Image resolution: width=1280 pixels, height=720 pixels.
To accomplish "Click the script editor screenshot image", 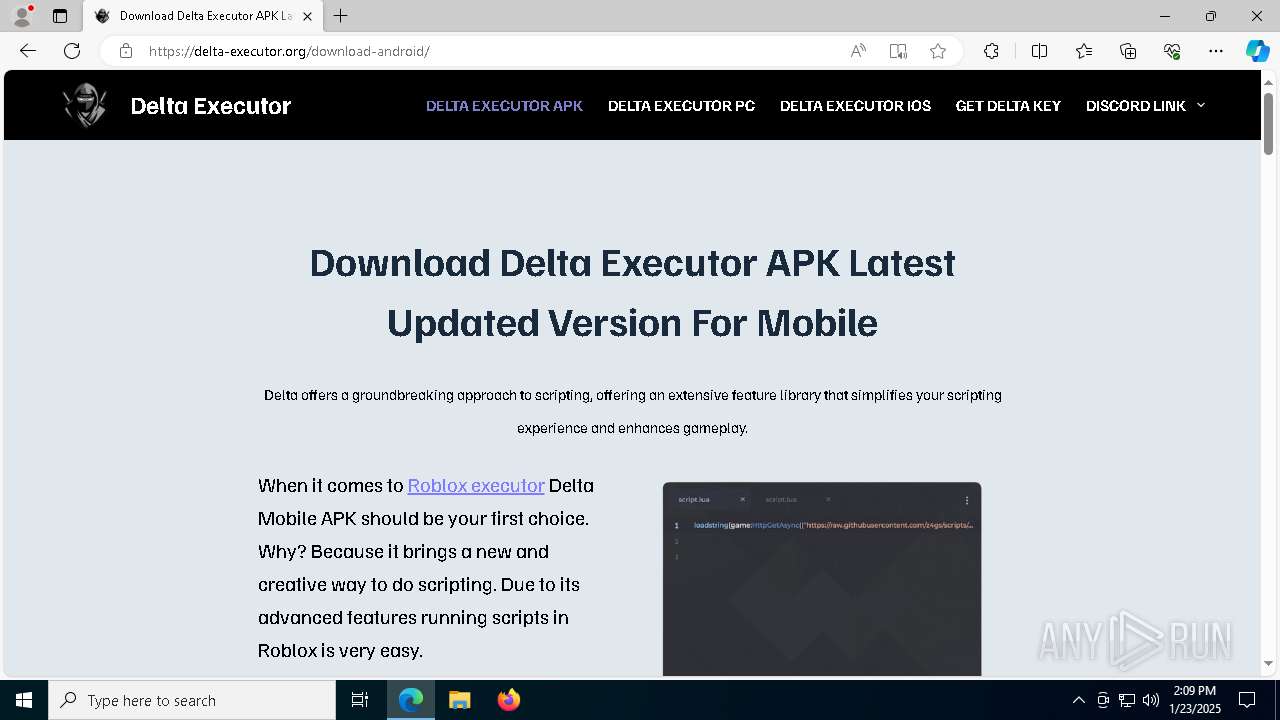I will coord(822,579).
